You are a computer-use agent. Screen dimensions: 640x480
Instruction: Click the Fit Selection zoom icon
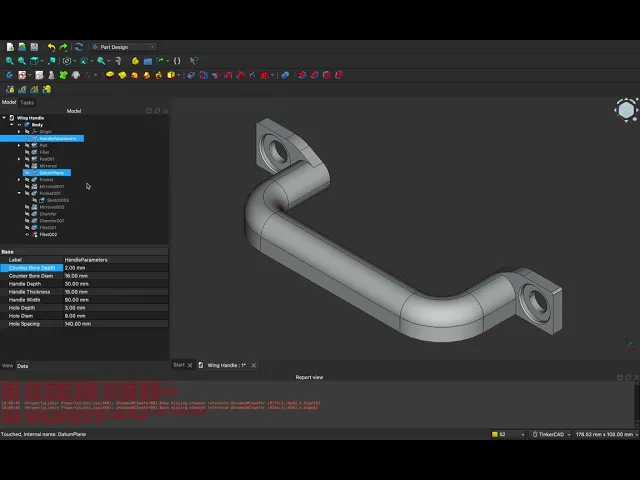click(22, 61)
